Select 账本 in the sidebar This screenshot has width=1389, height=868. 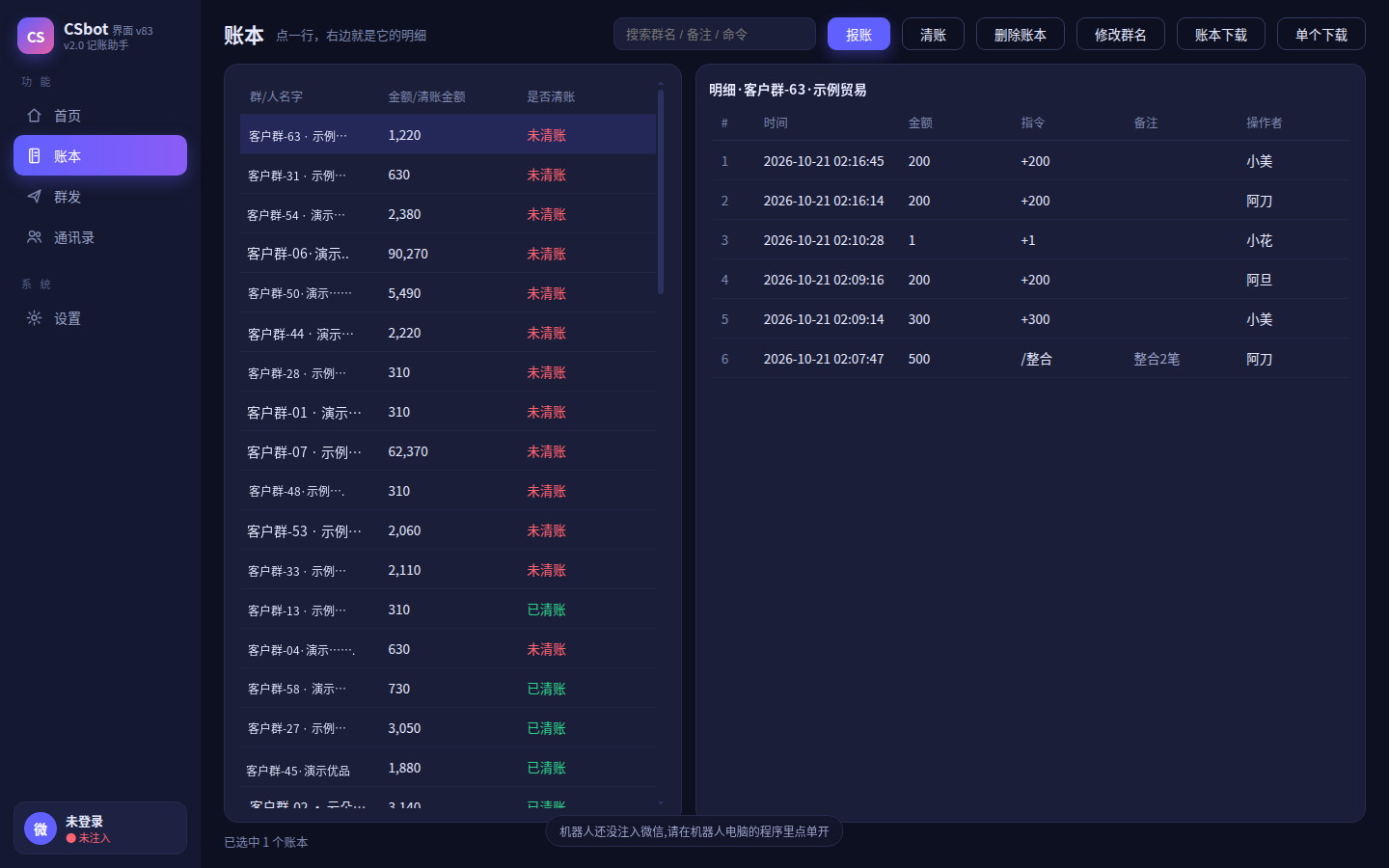(x=100, y=155)
